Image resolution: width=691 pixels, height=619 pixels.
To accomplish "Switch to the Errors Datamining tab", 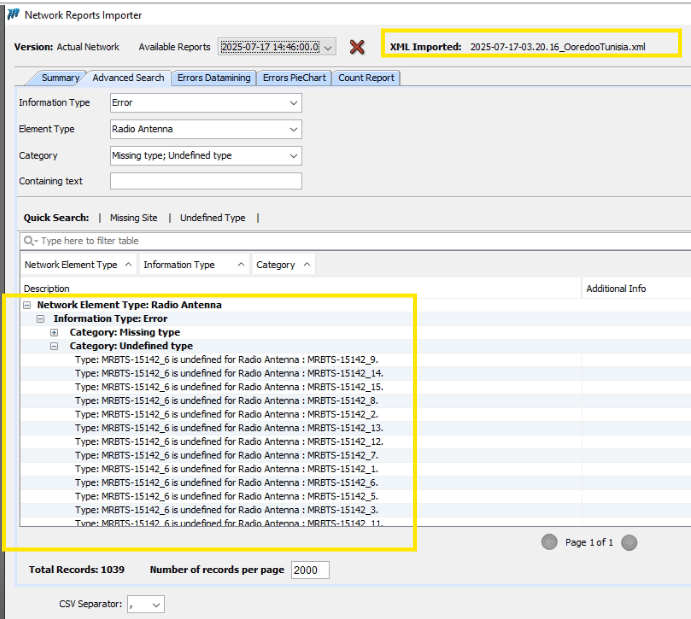I will pos(213,78).
